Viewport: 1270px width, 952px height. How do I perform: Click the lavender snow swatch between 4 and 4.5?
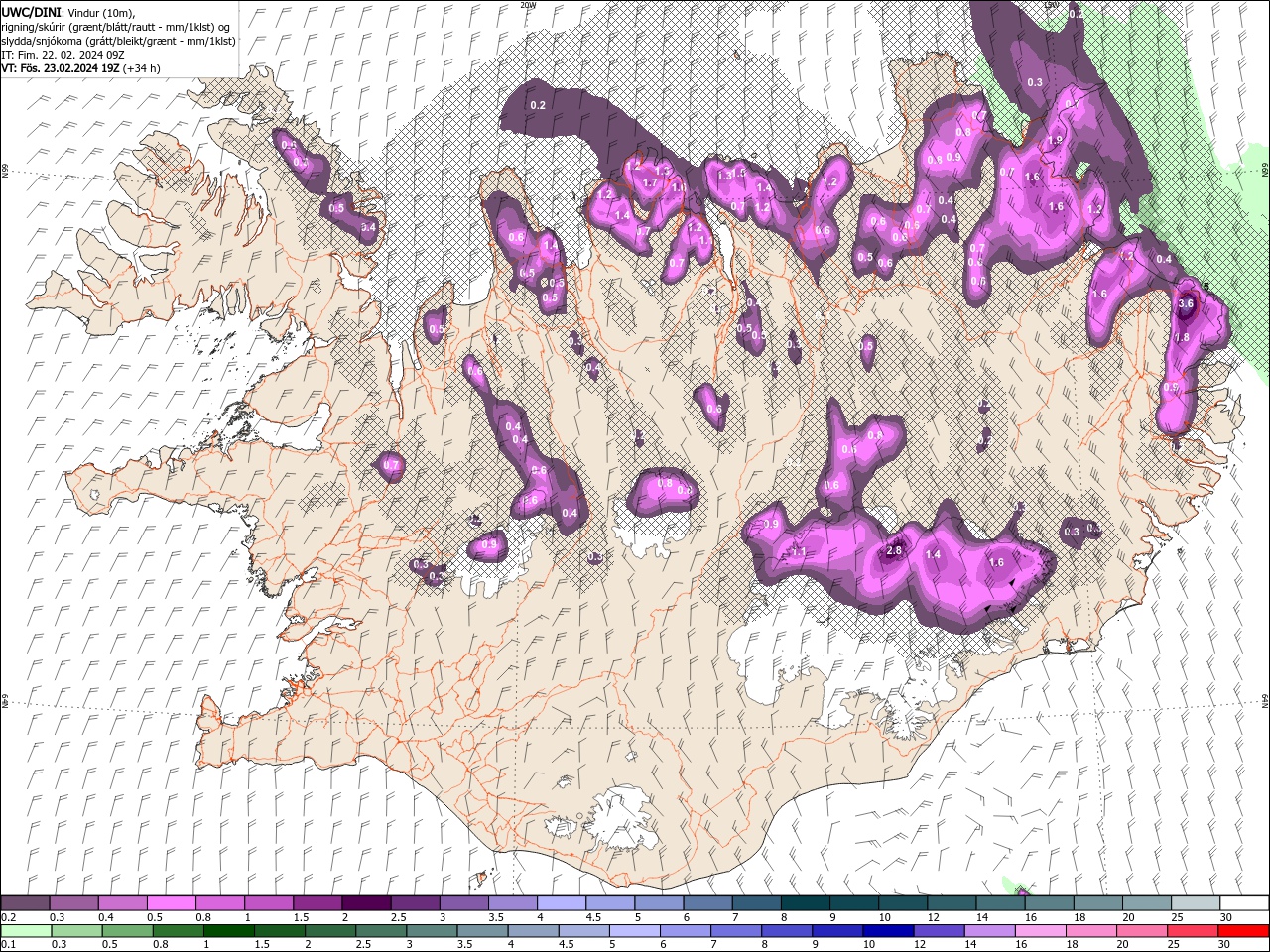click(561, 902)
